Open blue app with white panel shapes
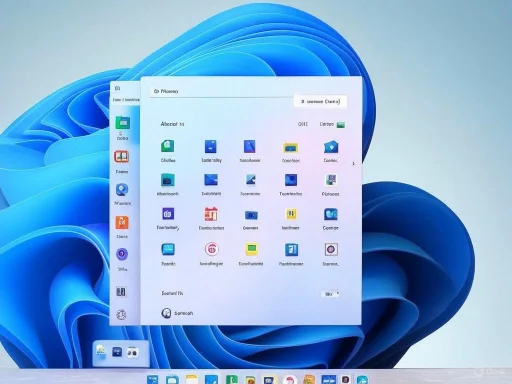Image resolution: width=512 pixels, height=384 pixels. pyautogui.click(x=291, y=249)
